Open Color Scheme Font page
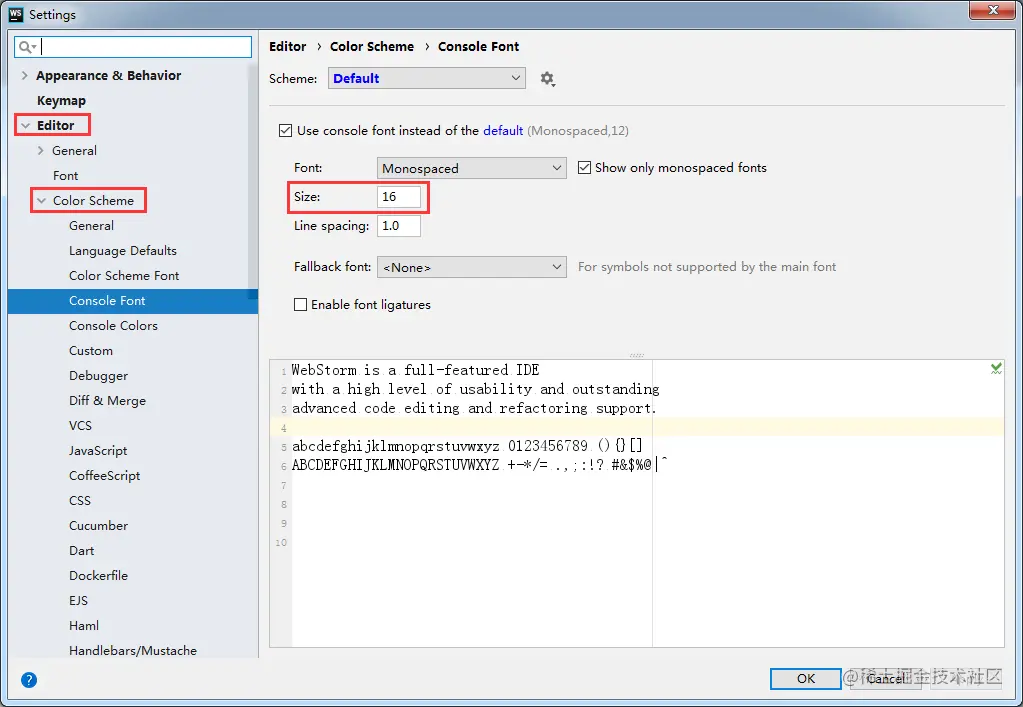 pyautogui.click(x=124, y=276)
